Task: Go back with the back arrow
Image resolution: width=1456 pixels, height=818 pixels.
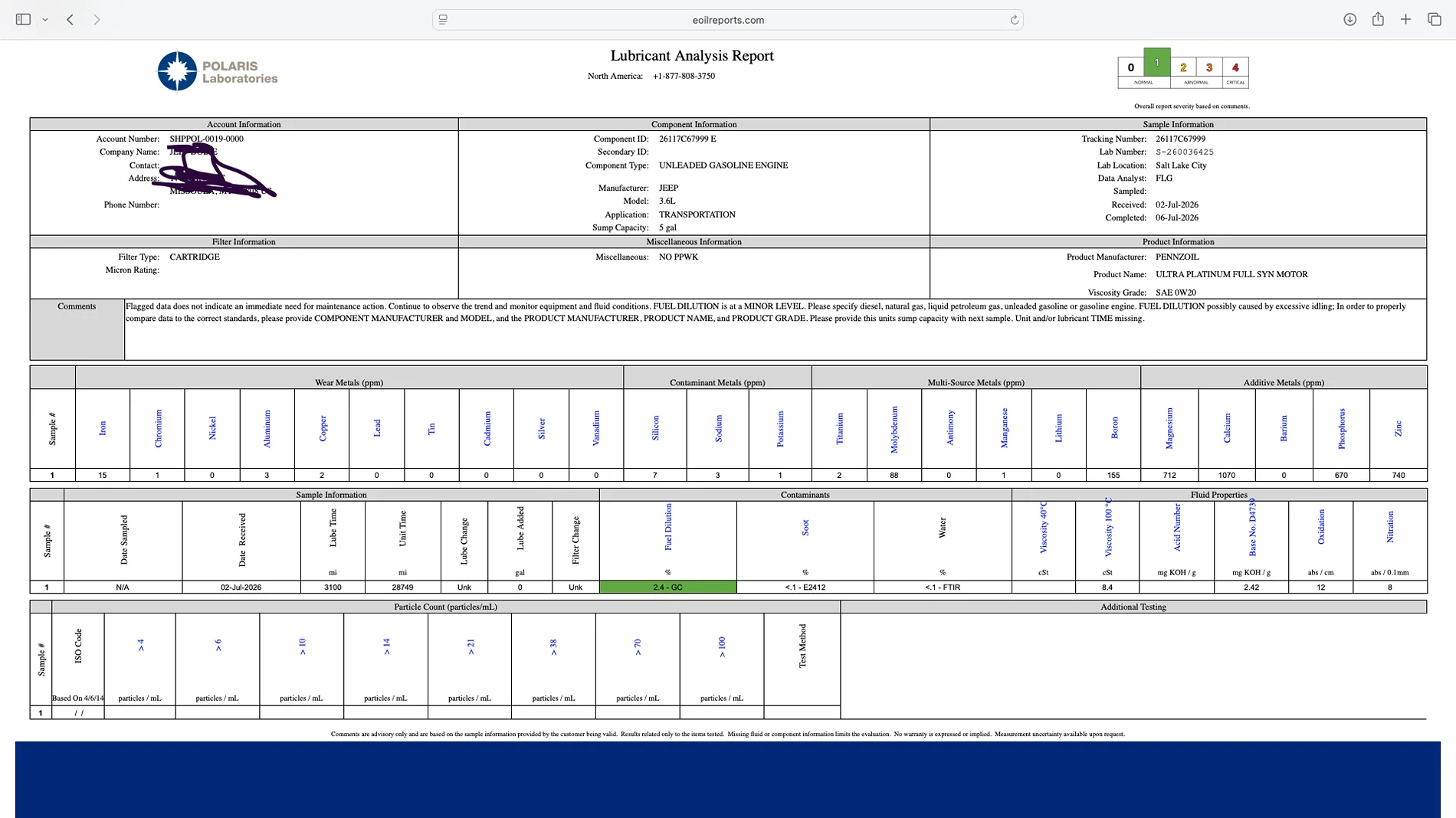Action: (x=70, y=19)
